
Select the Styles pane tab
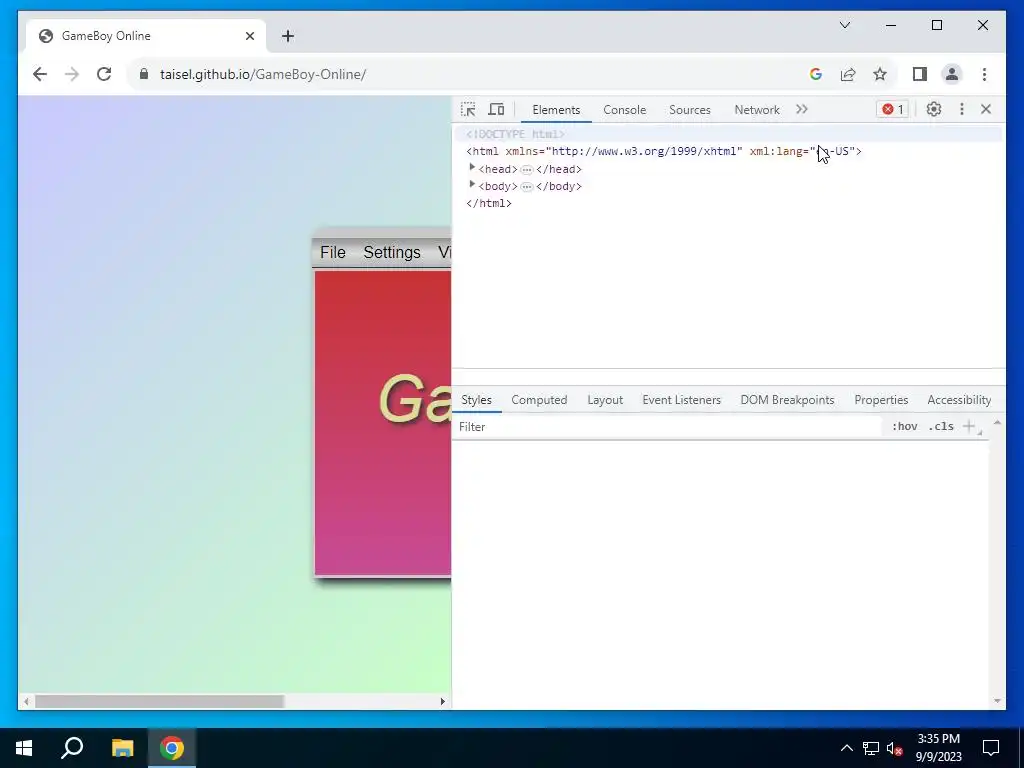point(476,400)
